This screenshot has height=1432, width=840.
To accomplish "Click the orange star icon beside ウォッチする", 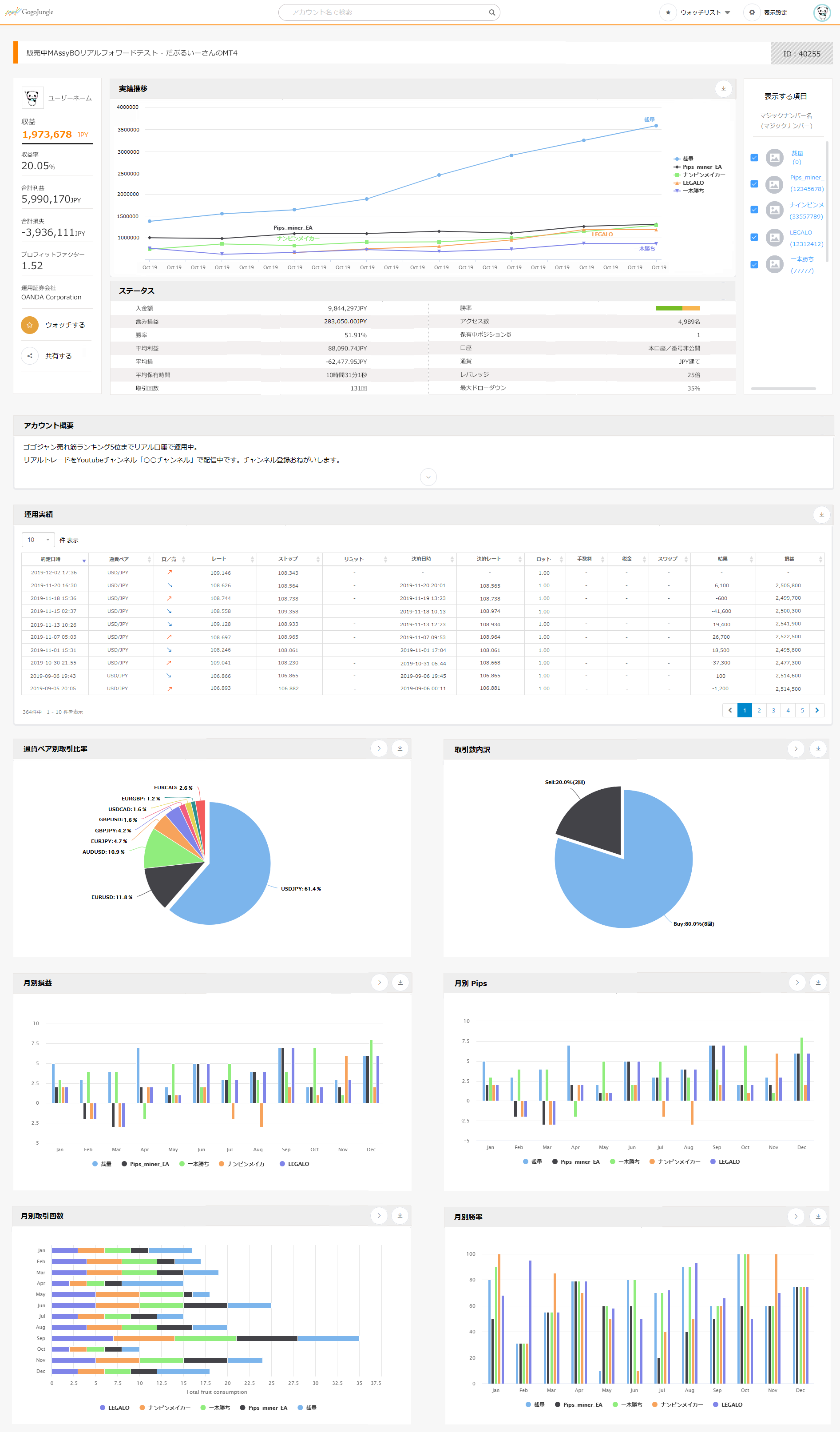I will [30, 325].
